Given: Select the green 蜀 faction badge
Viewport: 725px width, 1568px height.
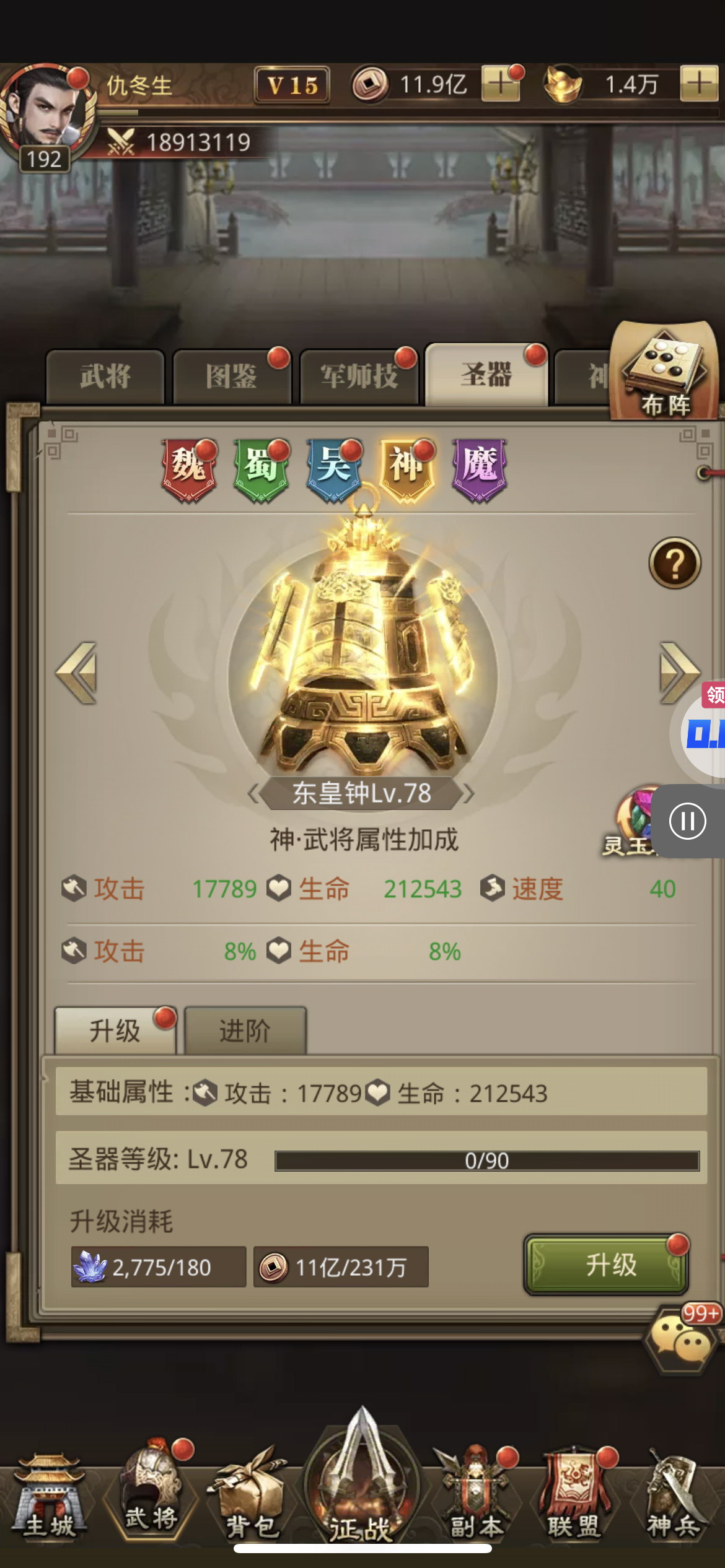Looking at the screenshot, I should tap(261, 470).
